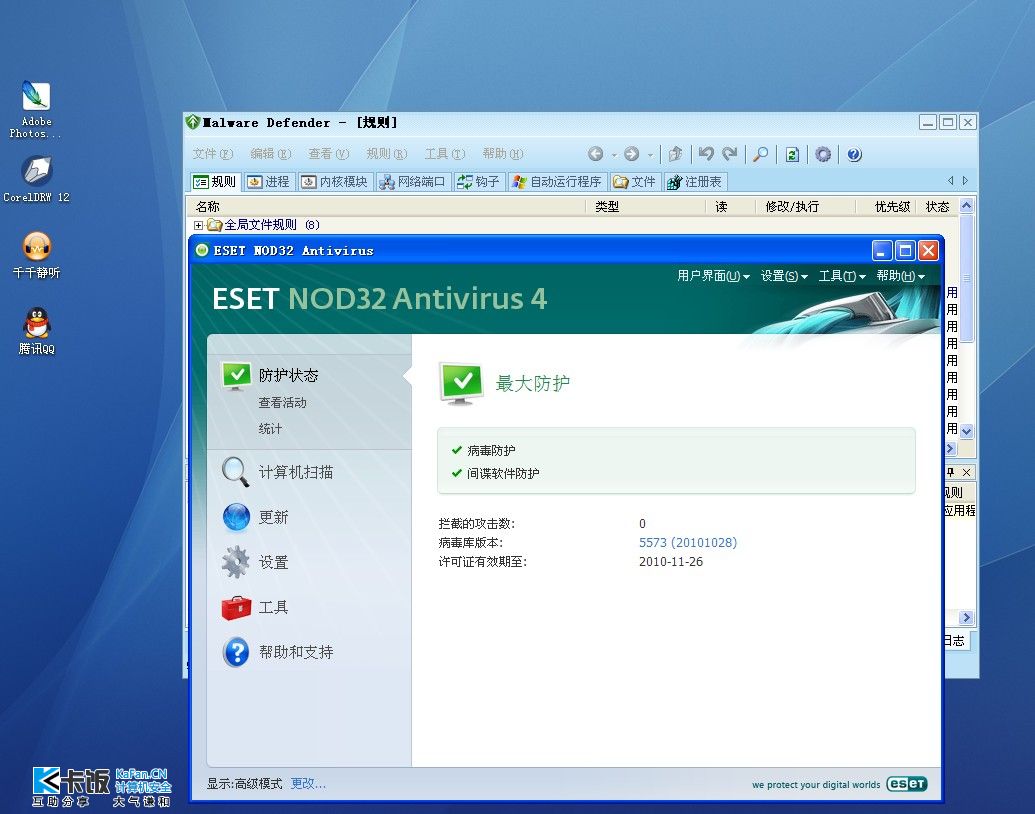Select the Adobe Photoshop desktop icon

36,109
